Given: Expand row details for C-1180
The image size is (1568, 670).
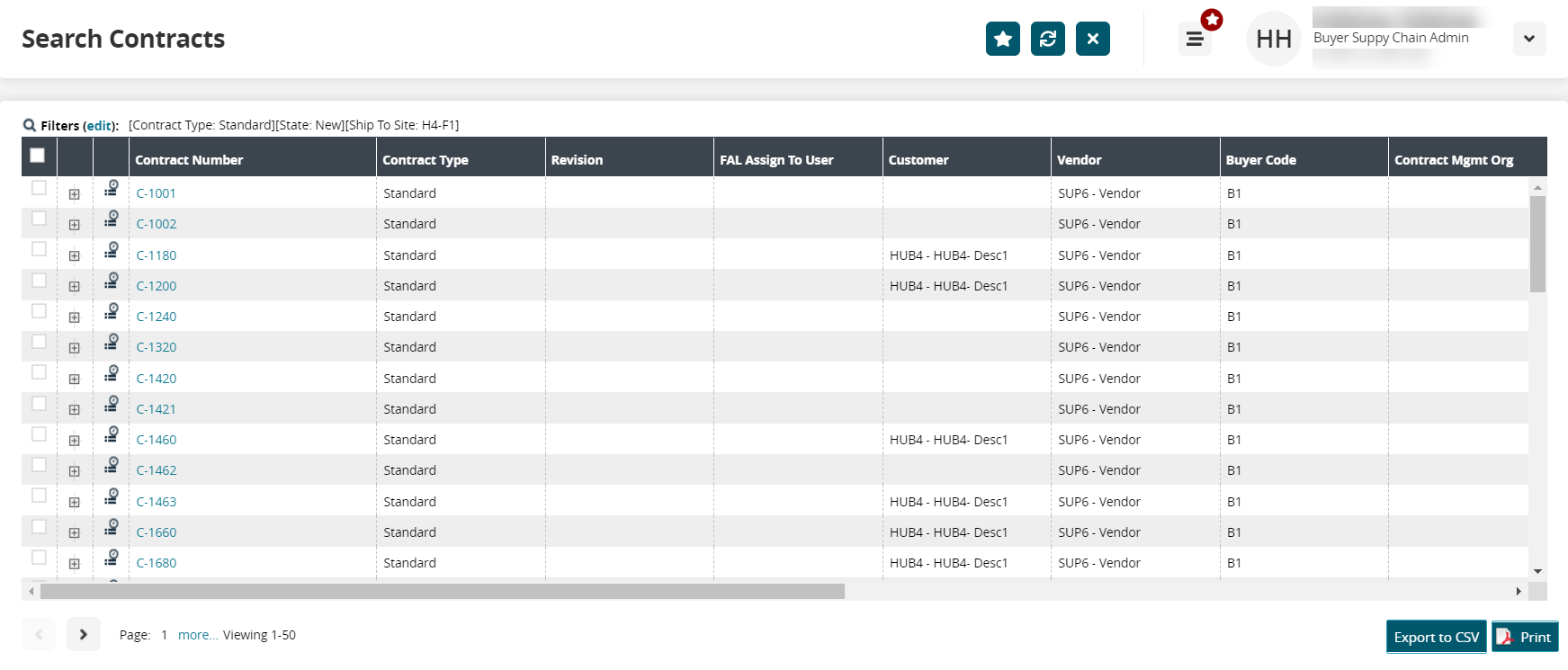Looking at the screenshot, I should pos(75,256).
